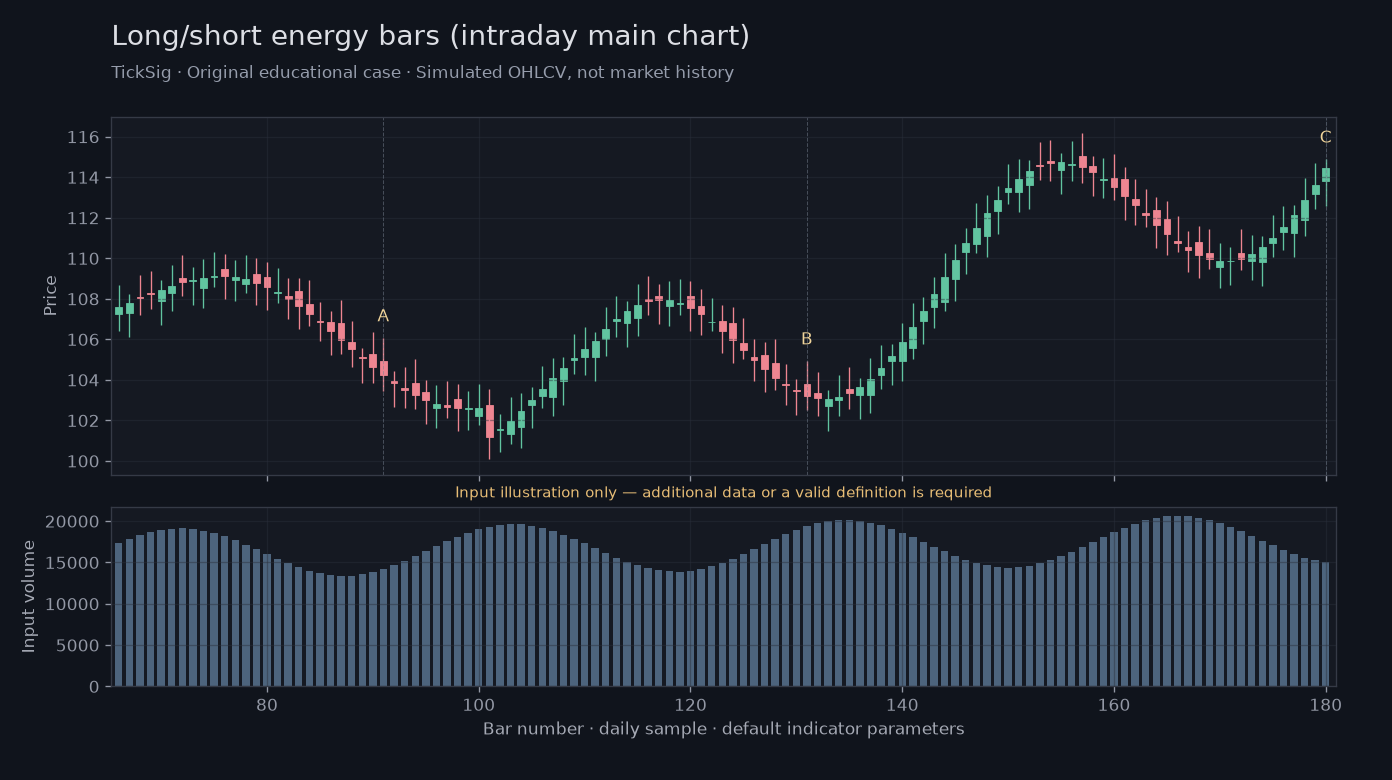Click volume axis tick 0
This screenshot has width=1392, height=780.
93,687
